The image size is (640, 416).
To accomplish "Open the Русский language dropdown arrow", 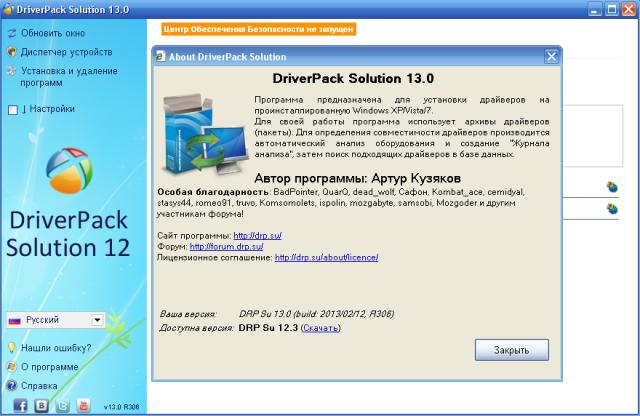I will click(x=98, y=320).
